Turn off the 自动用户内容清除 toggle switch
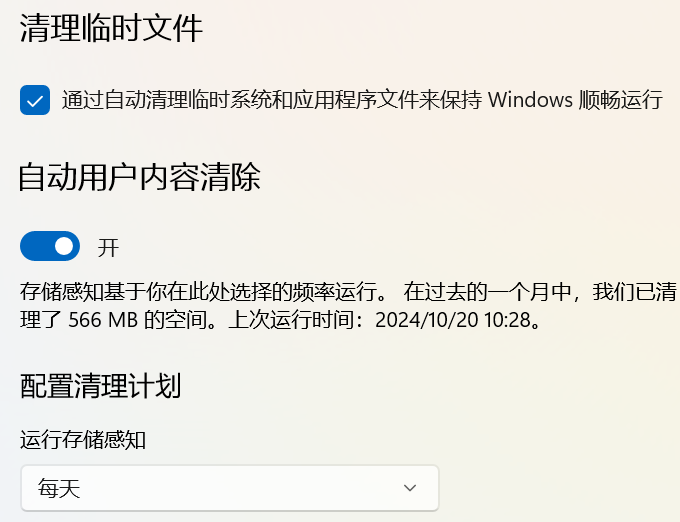Screen dimensions: 680x522 tap(50, 246)
